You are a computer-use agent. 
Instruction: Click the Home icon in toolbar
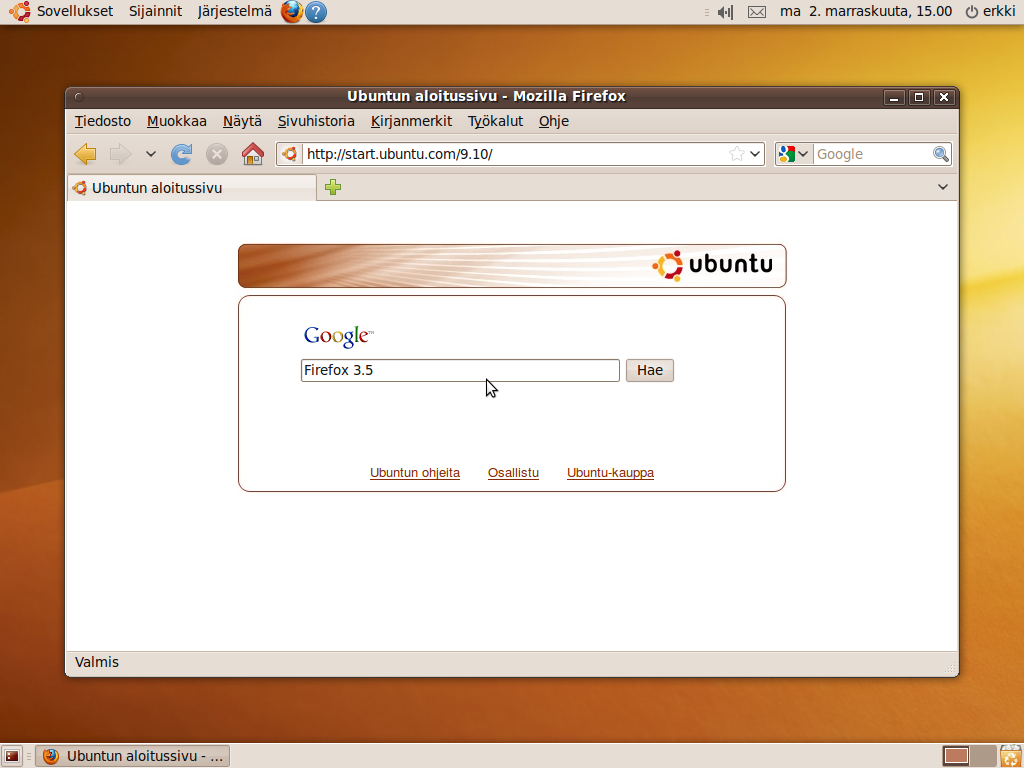[x=253, y=154]
